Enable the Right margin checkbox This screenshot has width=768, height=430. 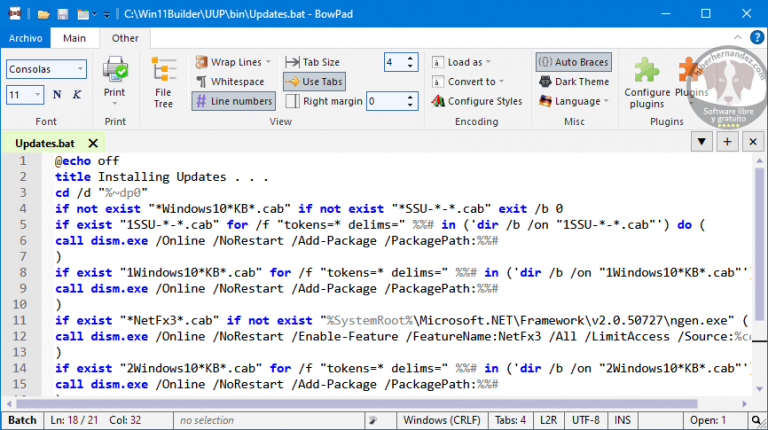pos(292,101)
